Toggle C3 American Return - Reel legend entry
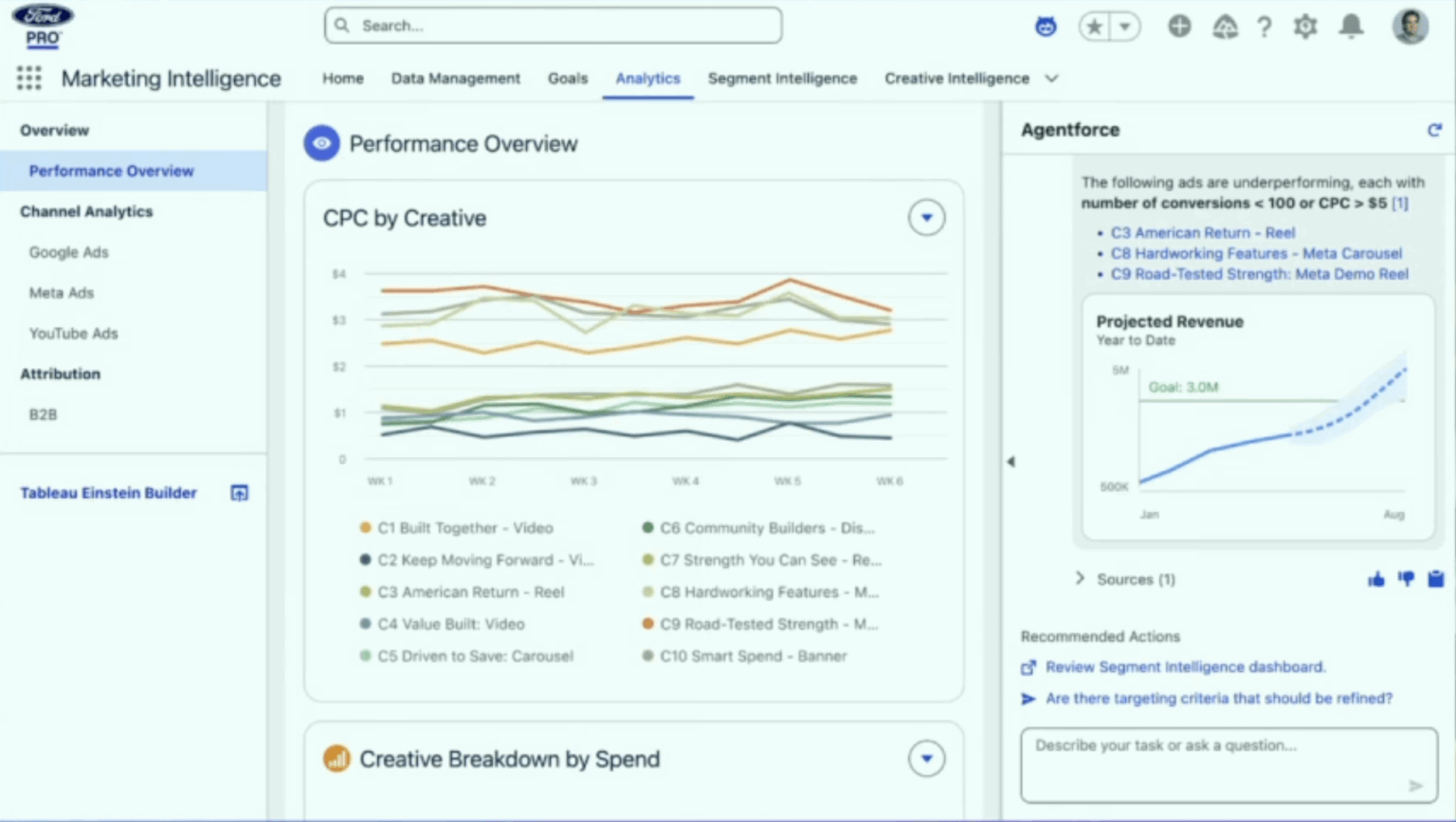This screenshot has width=1456, height=822. point(462,593)
